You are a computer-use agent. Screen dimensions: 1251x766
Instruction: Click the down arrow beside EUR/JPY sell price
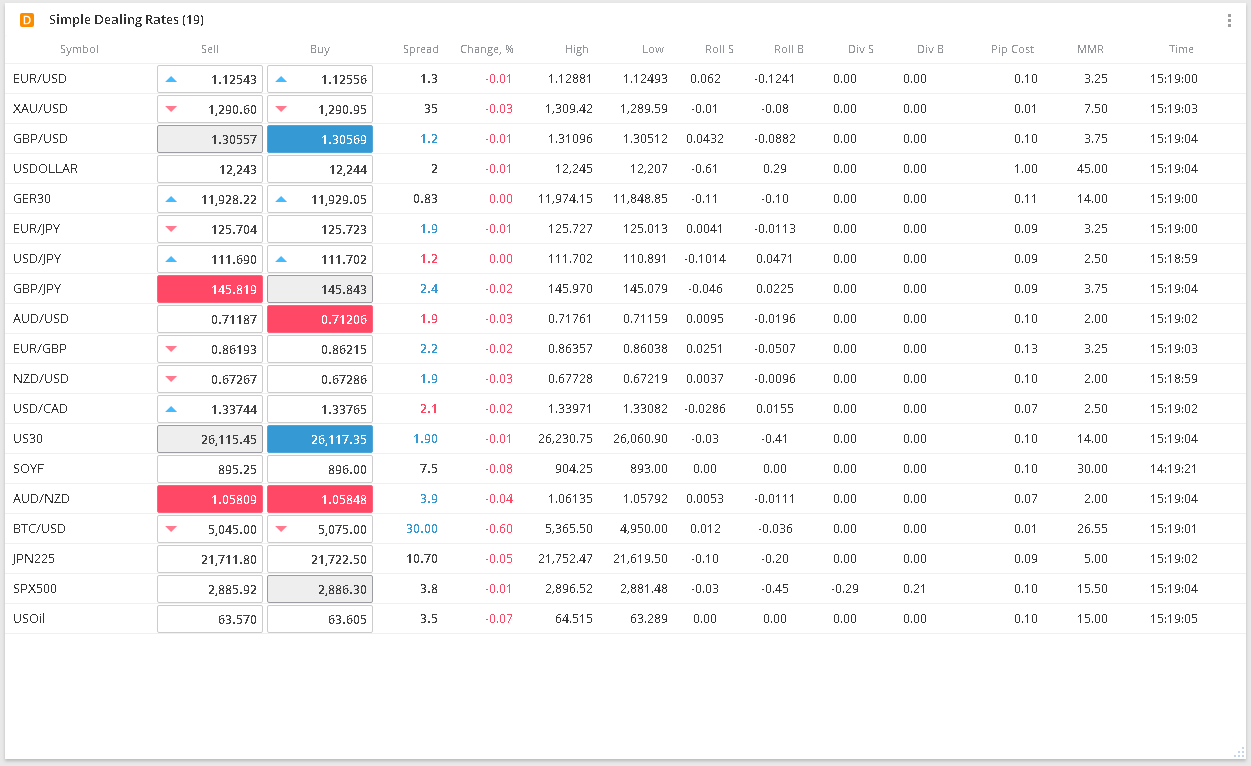coord(172,228)
